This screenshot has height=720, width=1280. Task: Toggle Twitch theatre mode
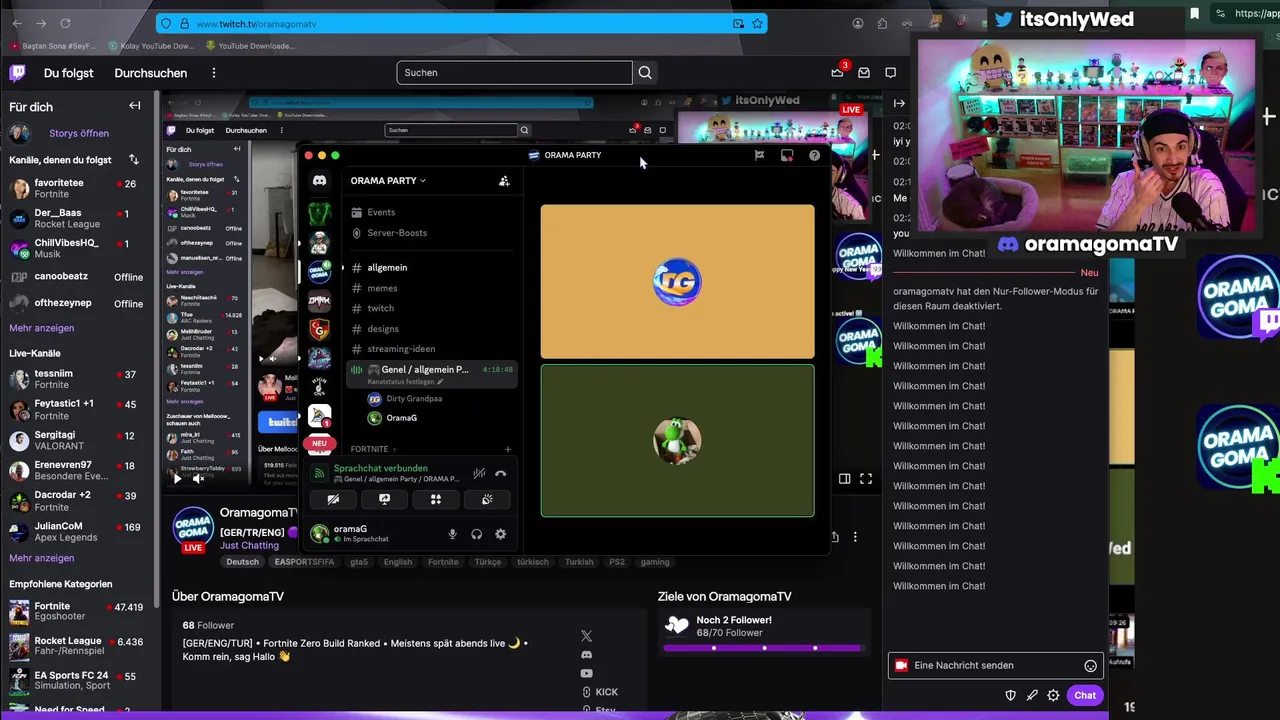click(x=845, y=479)
